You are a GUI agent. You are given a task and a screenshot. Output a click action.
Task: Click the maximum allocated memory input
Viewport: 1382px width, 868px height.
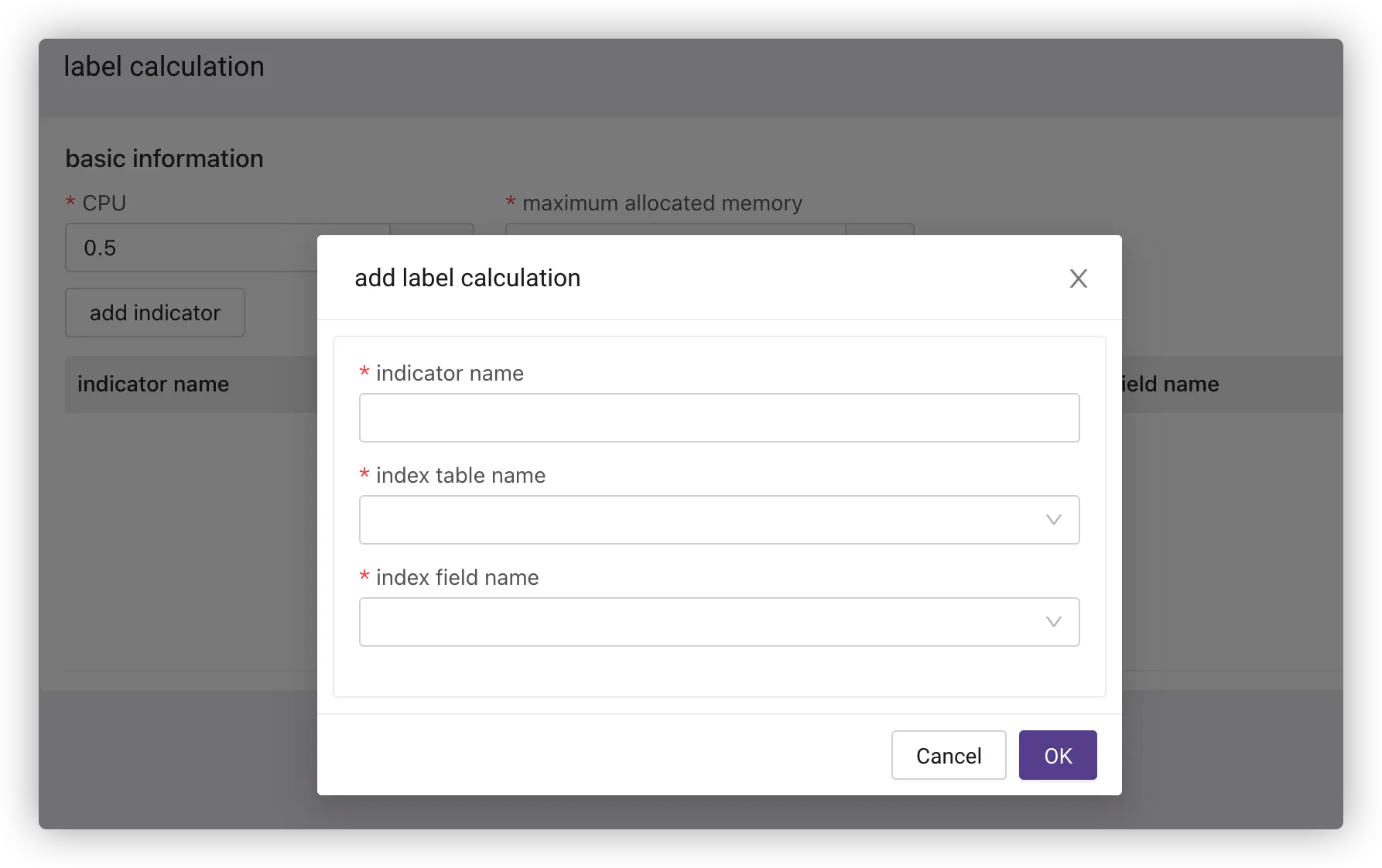pyautogui.click(x=673, y=230)
